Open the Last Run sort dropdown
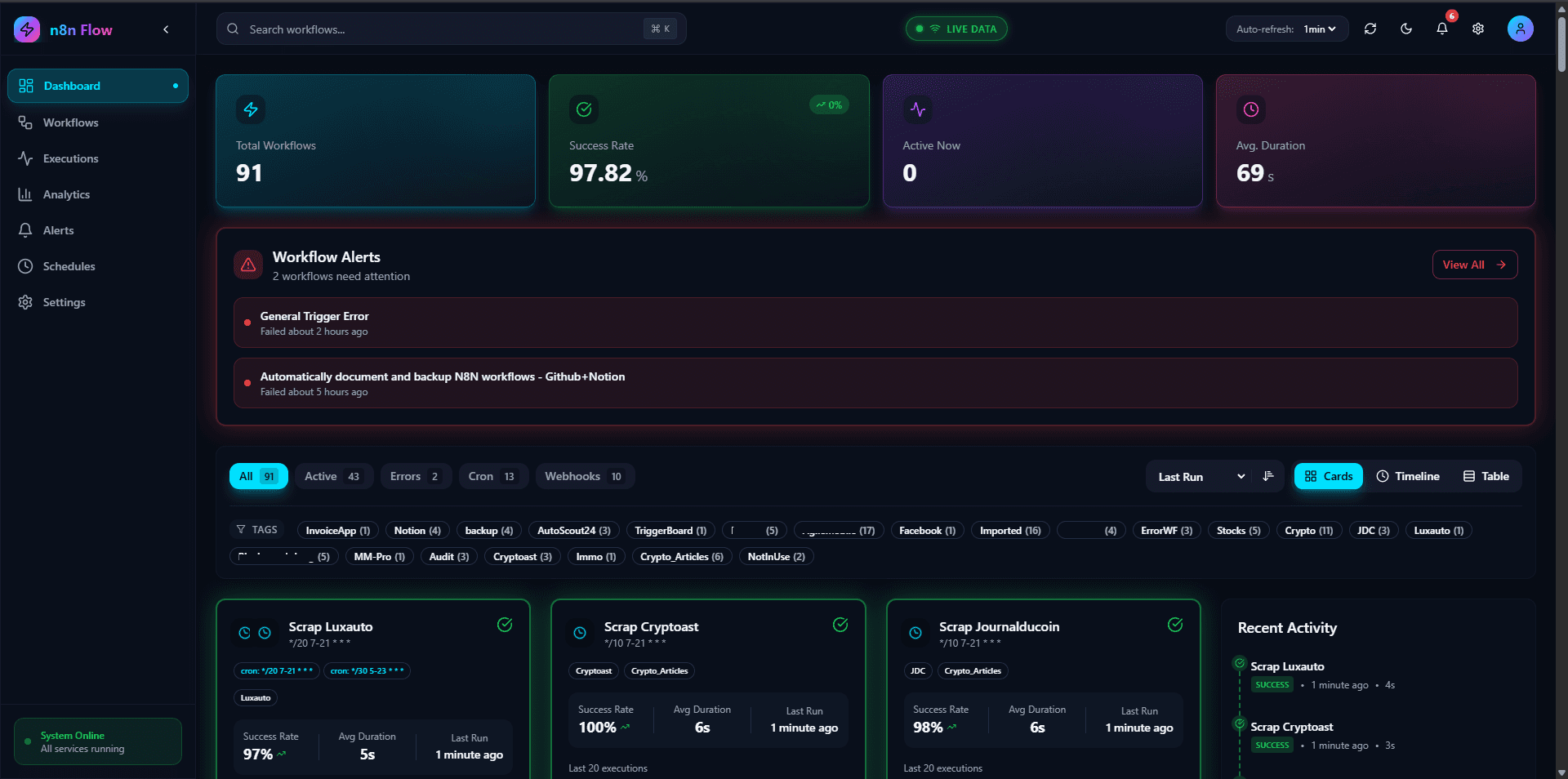Viewport: 1568px width, 779px height. 1199,476
